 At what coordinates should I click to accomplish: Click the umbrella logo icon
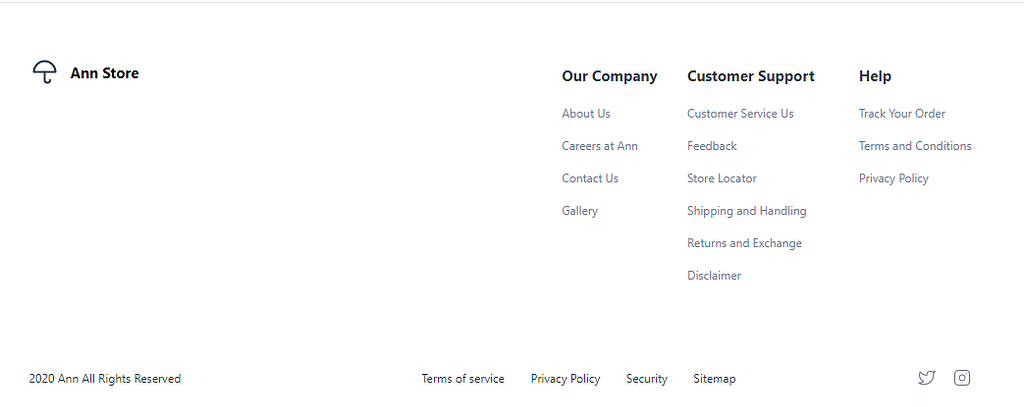pyautogui.click(x=44, y=72)
